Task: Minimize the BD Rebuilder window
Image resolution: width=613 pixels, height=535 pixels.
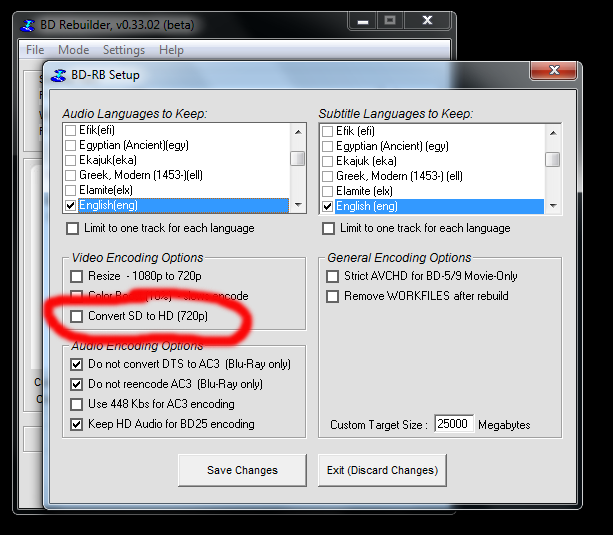Action: click(363, 21)
